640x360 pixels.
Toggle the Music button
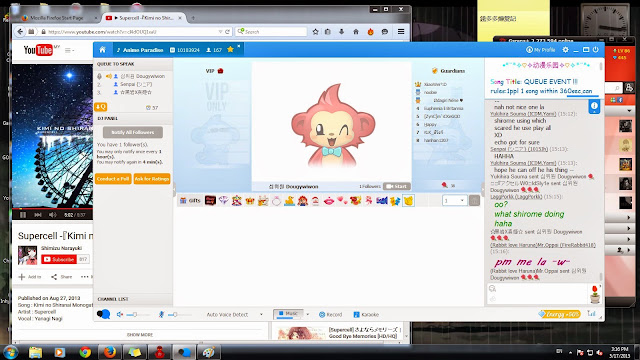(x=288, y=314)
